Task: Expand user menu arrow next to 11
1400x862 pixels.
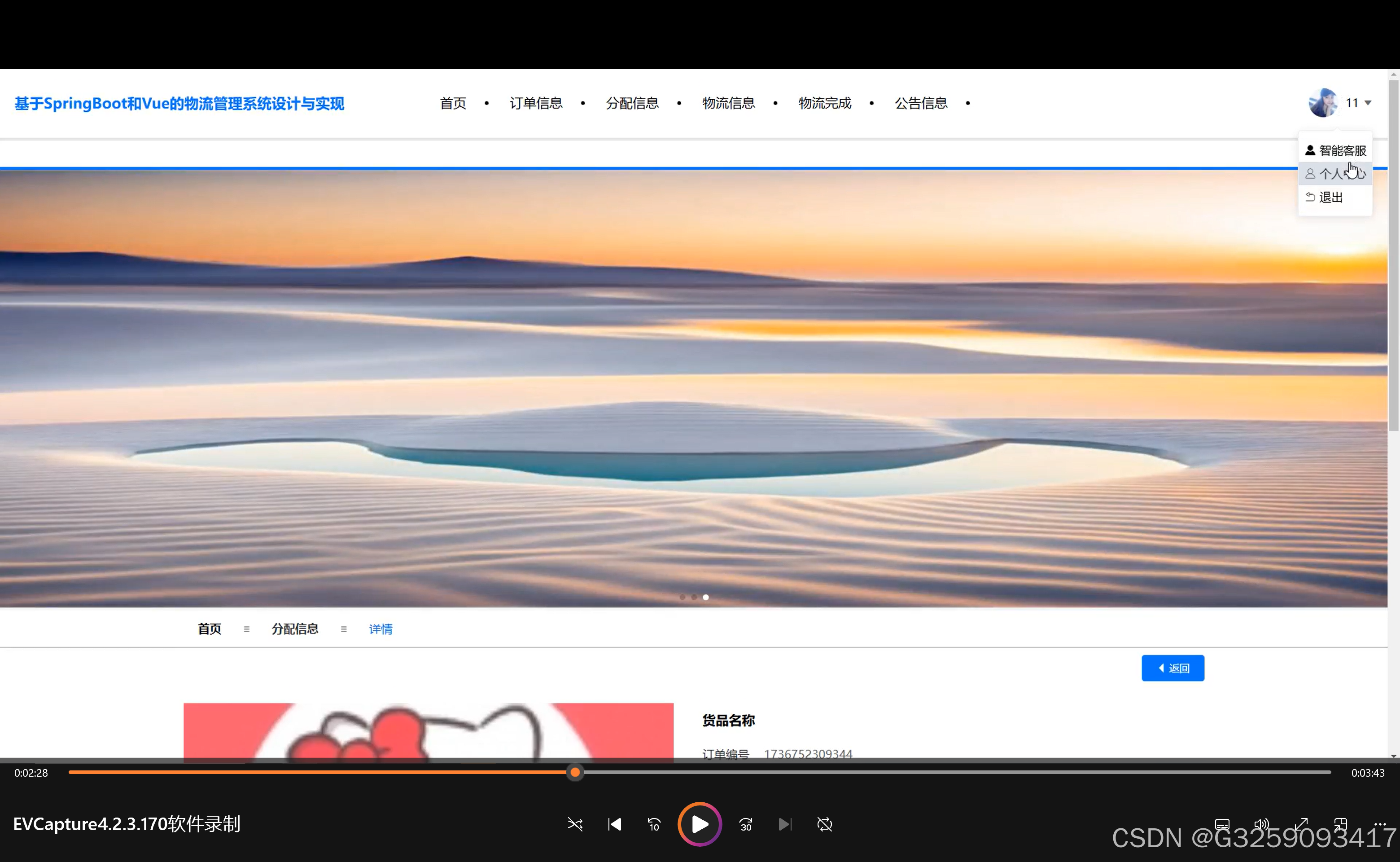Action: click(x=1368, y=103)
